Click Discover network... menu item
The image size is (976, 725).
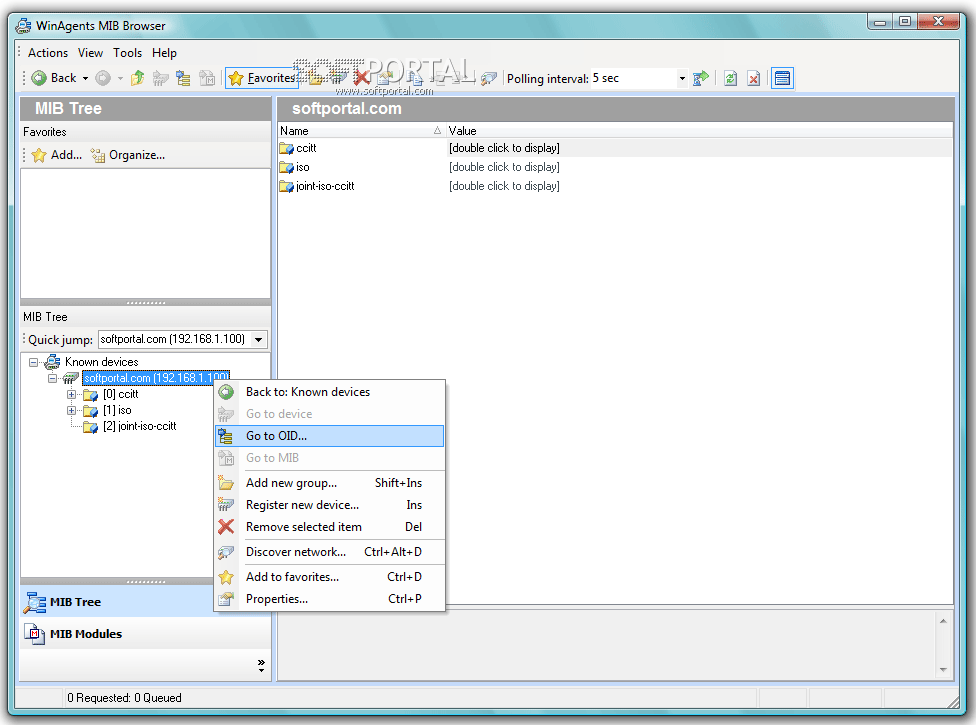coord(329,551)
